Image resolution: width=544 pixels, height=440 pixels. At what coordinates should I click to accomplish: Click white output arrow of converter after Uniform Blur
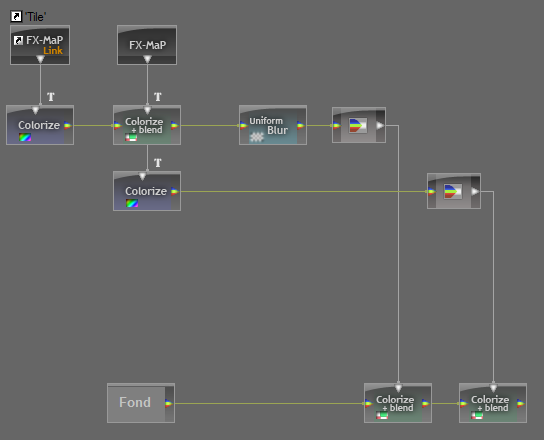click(380, 125)
